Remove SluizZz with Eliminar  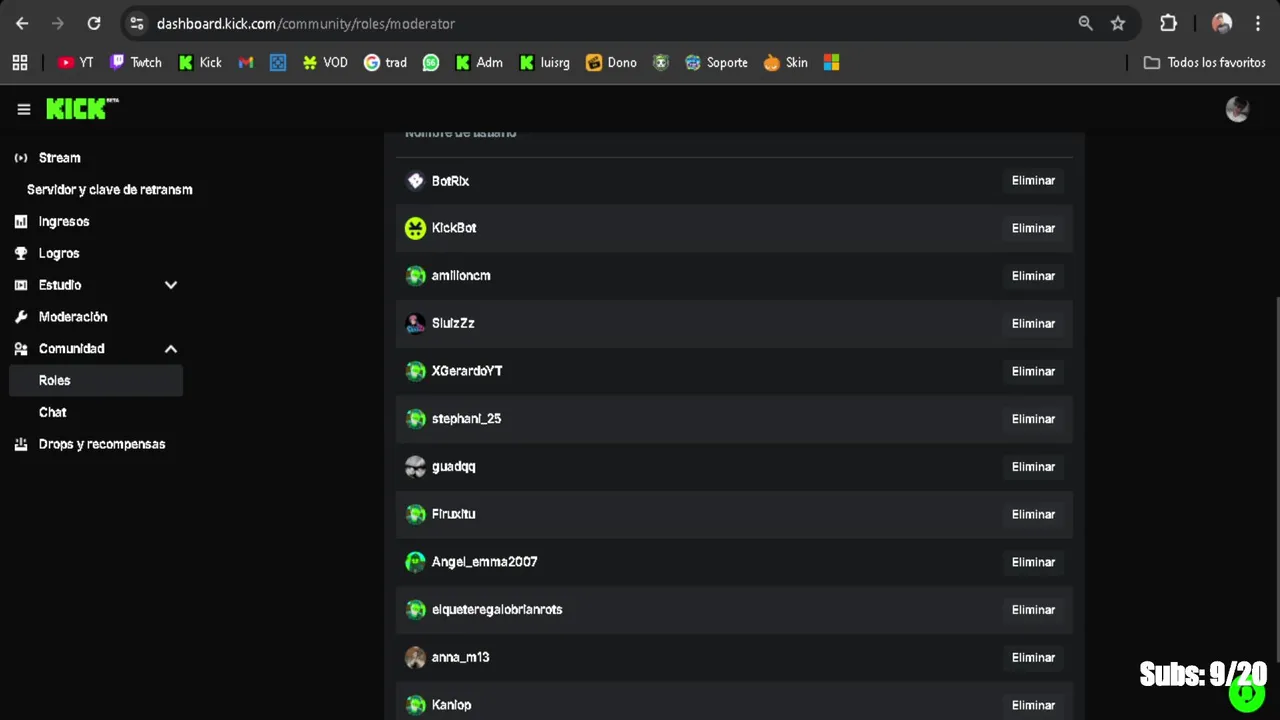1033,324
